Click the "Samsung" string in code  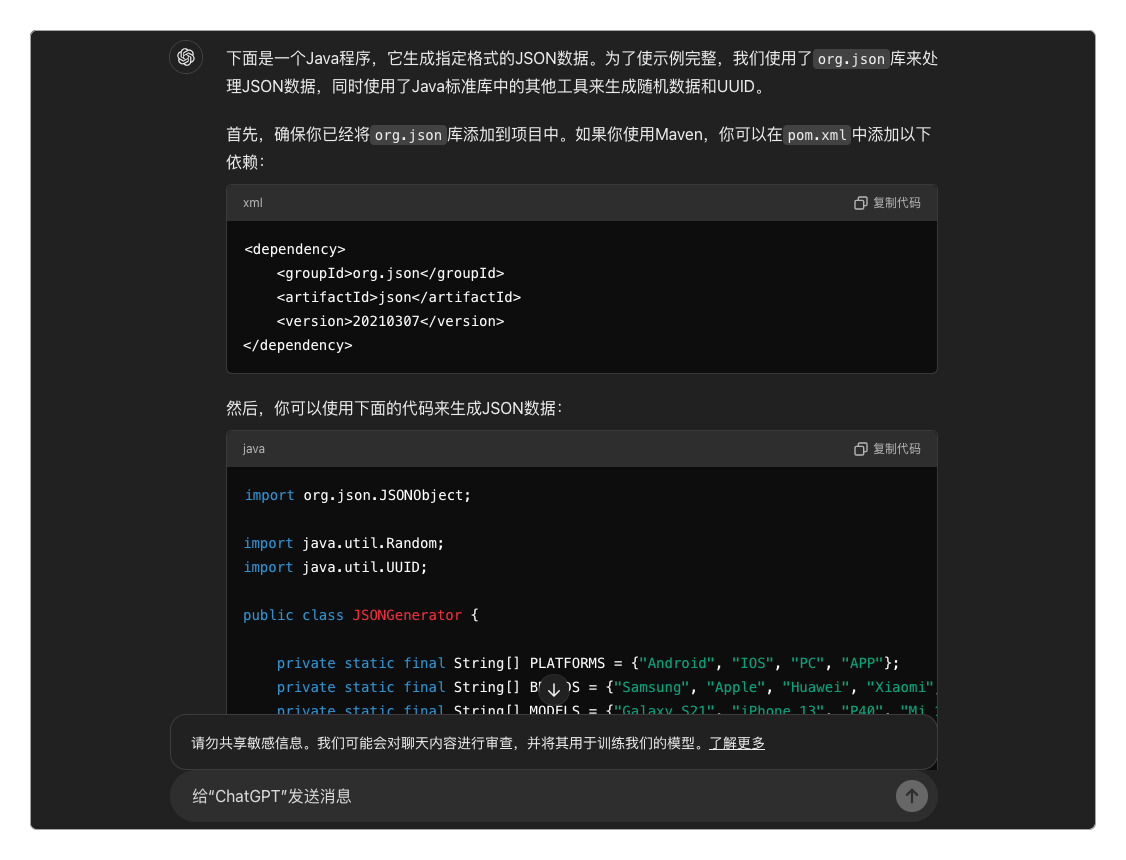click(651, 688)
